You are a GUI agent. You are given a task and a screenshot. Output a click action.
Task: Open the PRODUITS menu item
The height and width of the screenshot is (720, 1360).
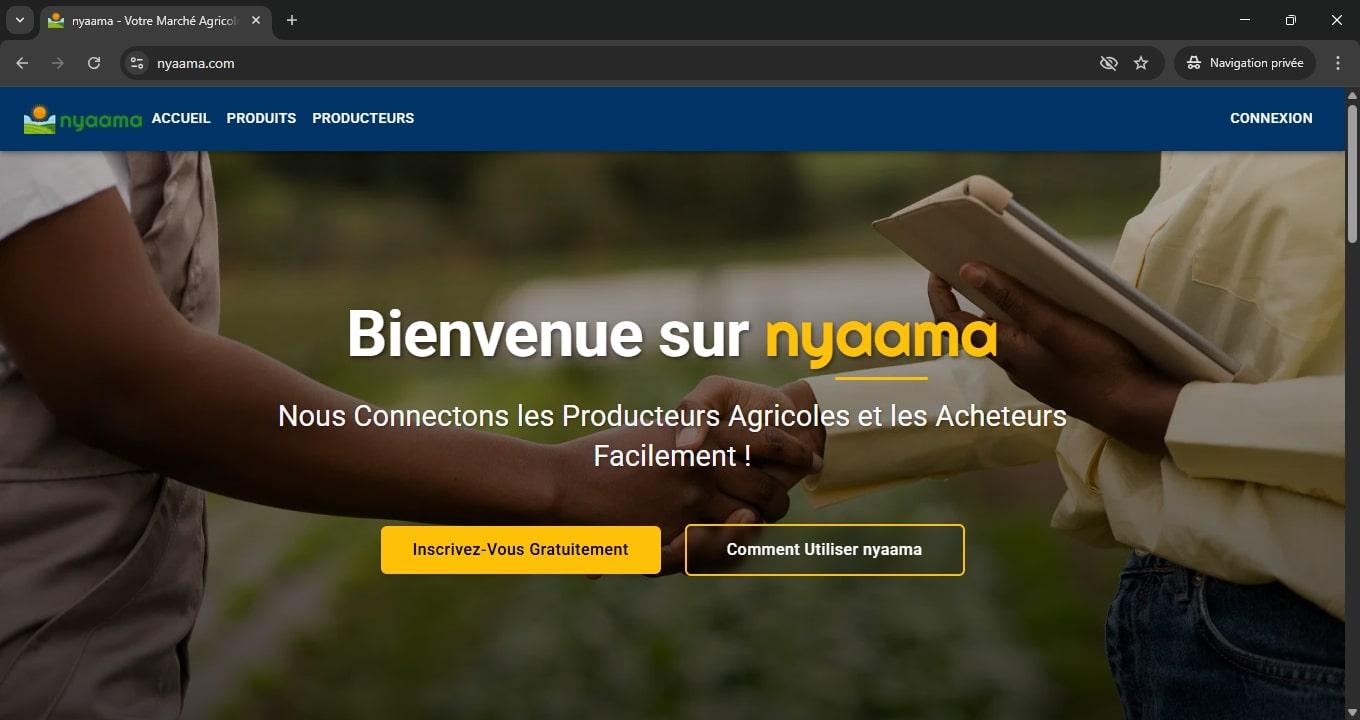point(261,118)
